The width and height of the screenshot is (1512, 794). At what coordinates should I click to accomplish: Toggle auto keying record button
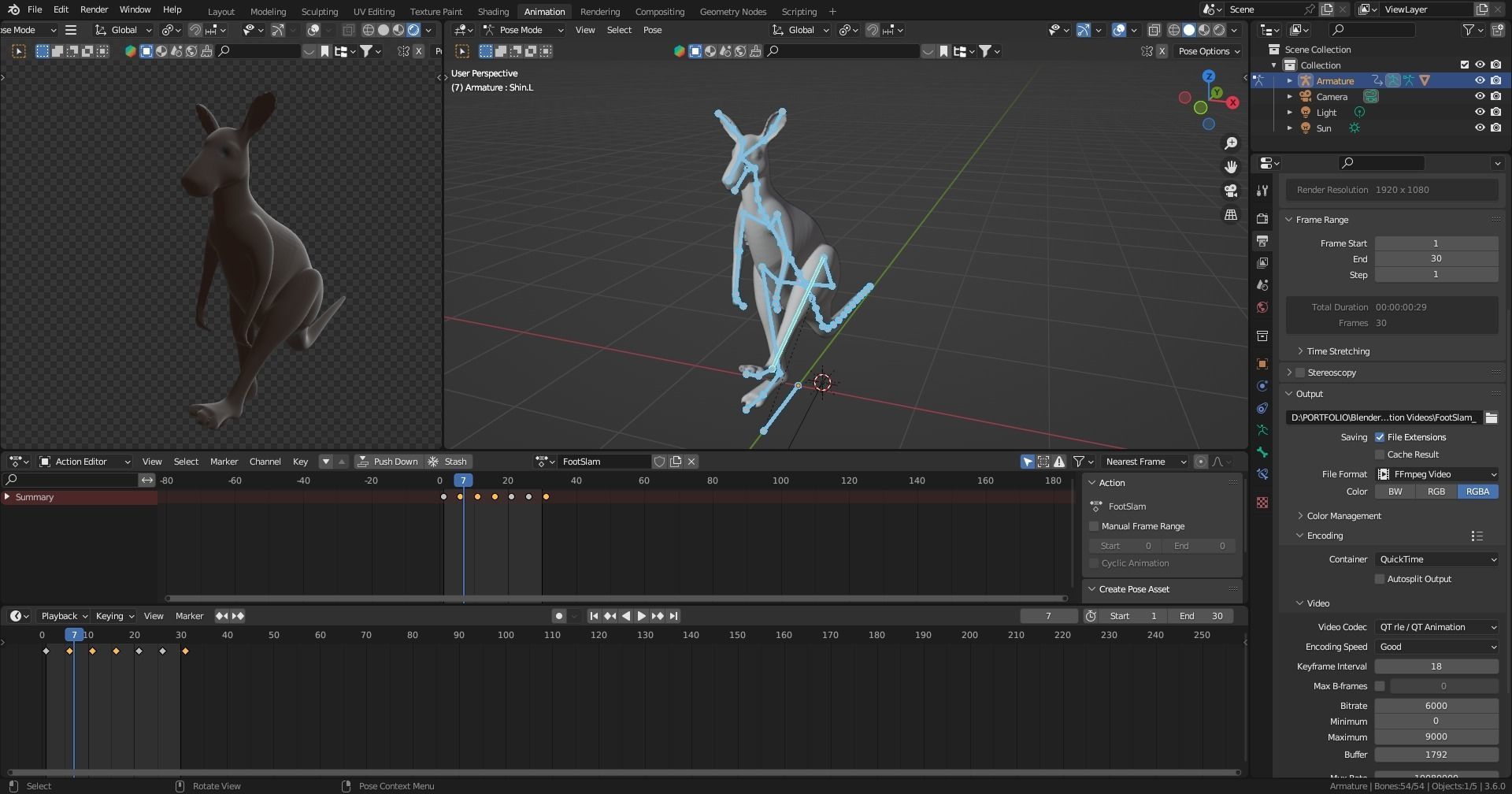pyautogui.click(x=558, y=616)
